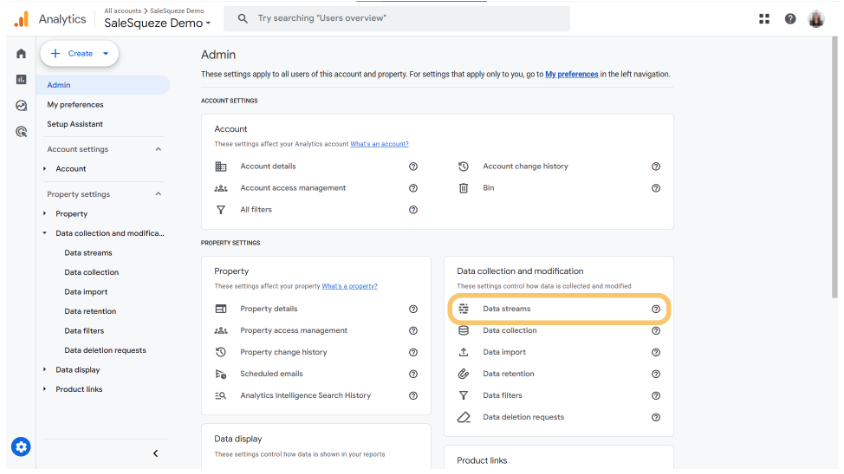Open Data collection in the sidebar tree
Image resolution: width=844 pixels, height=474 pixels.
92,272
